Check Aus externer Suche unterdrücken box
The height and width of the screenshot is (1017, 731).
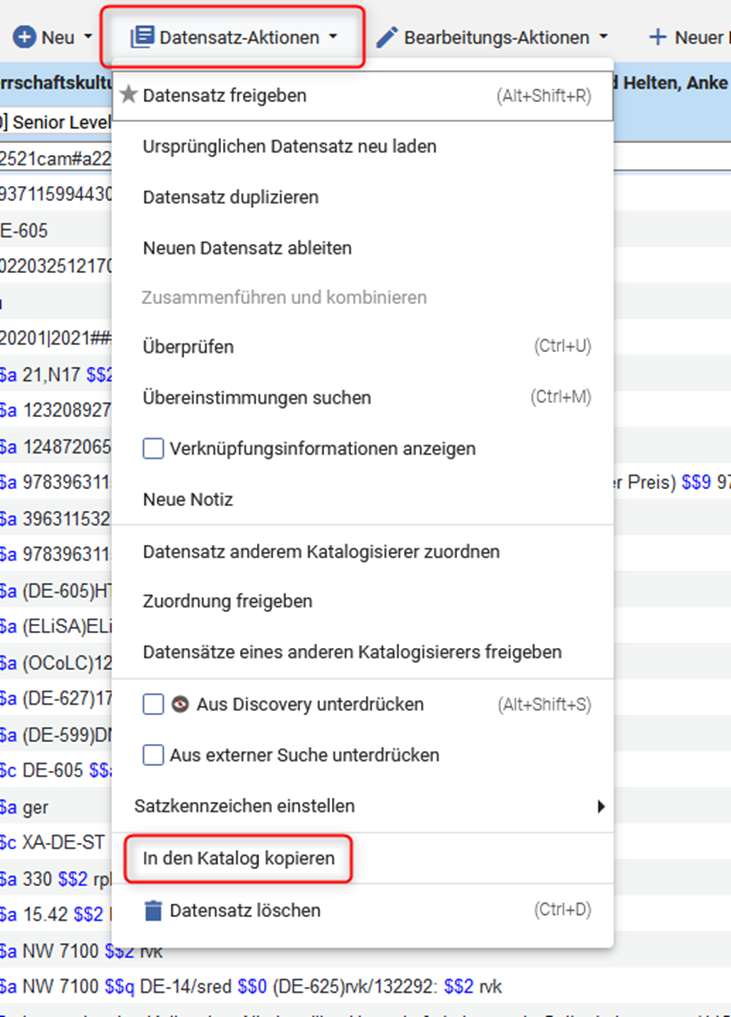pos(153,755)
